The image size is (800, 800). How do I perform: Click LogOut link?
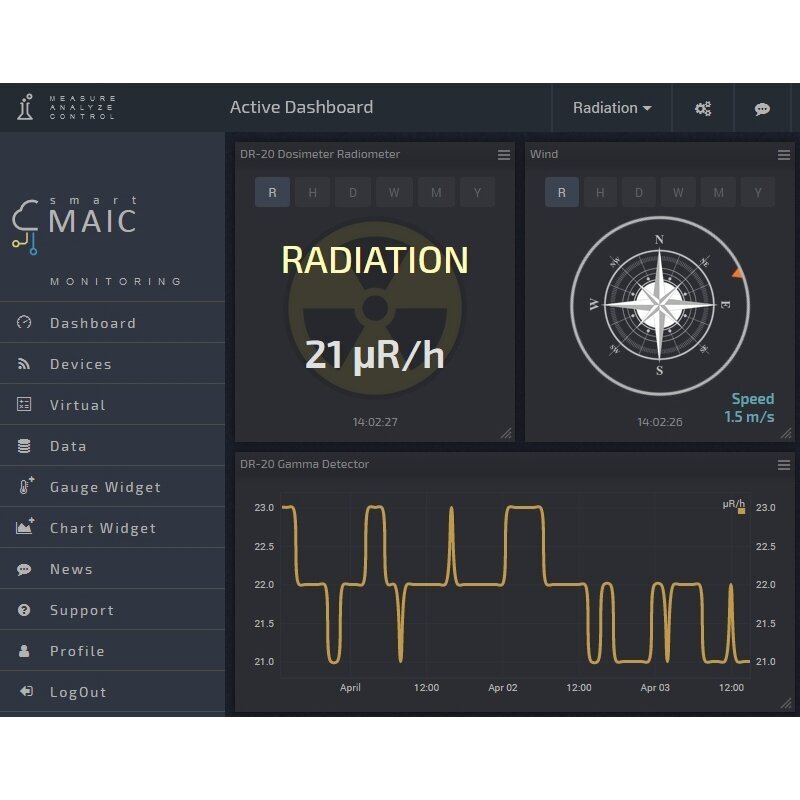click(112, 692)
